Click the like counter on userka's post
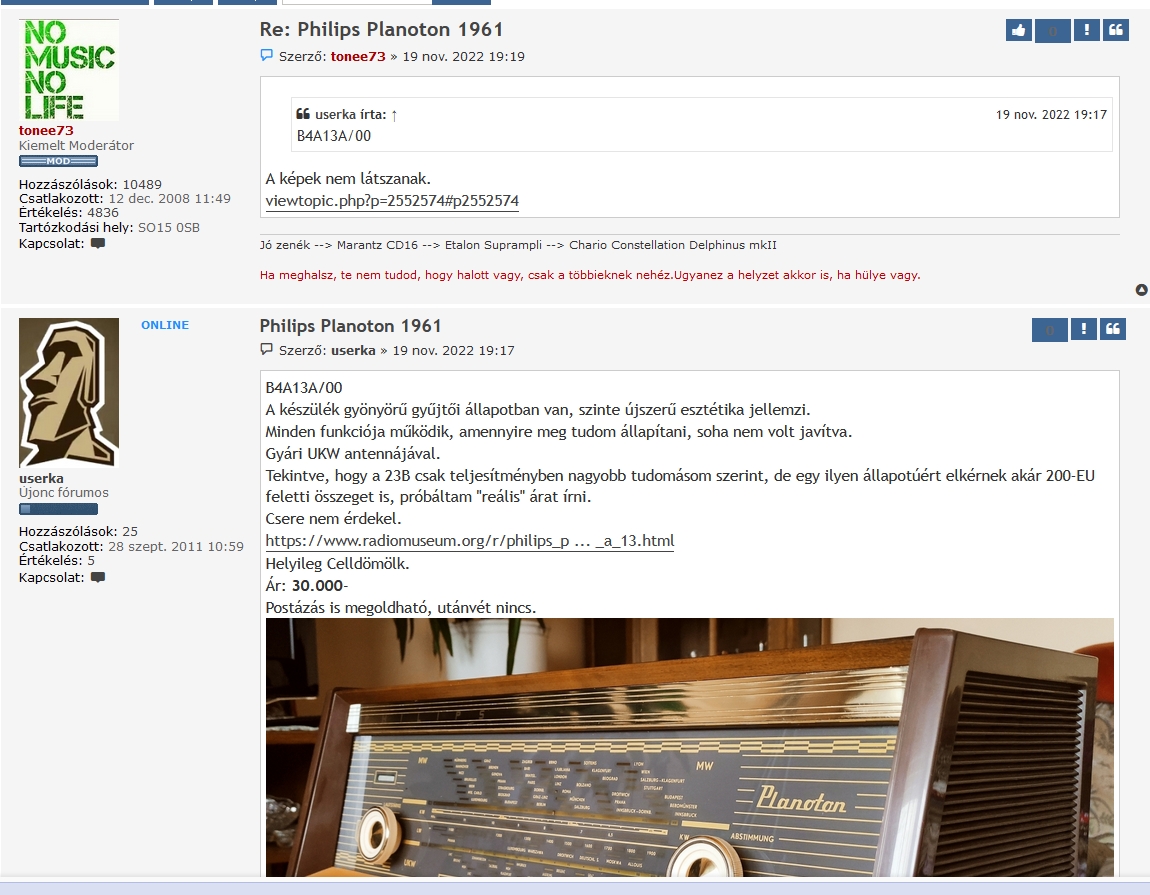The image size is (1150, 895). tap(1049, 330)
